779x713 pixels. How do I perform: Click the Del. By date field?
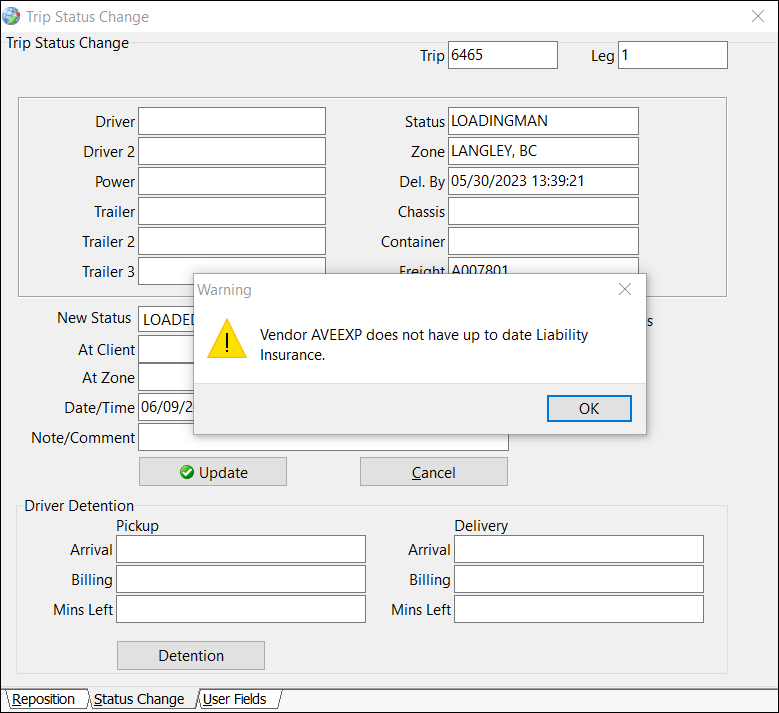click(543, 181)
